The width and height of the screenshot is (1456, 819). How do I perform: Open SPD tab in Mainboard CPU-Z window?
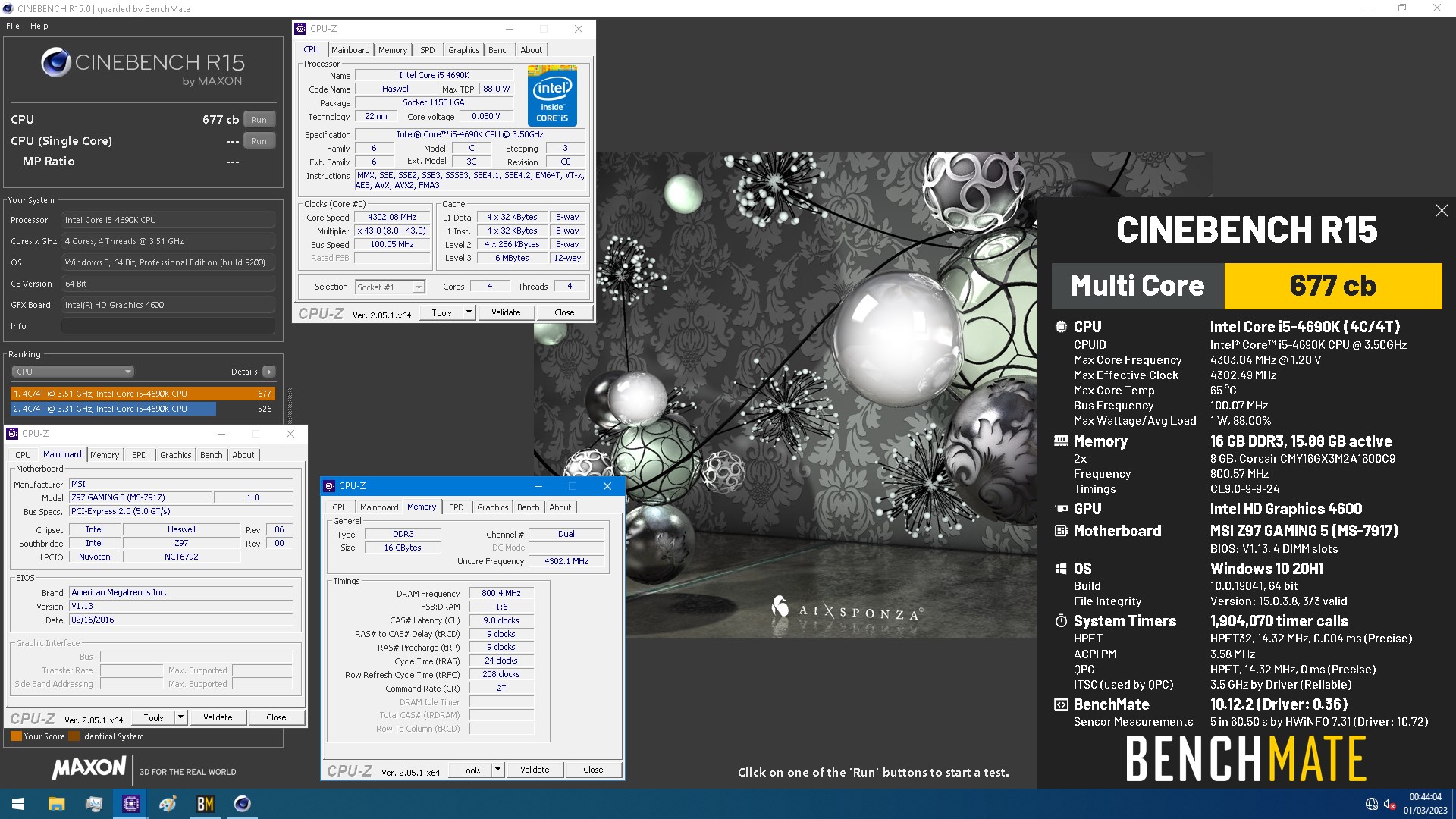tap(140, 455)
